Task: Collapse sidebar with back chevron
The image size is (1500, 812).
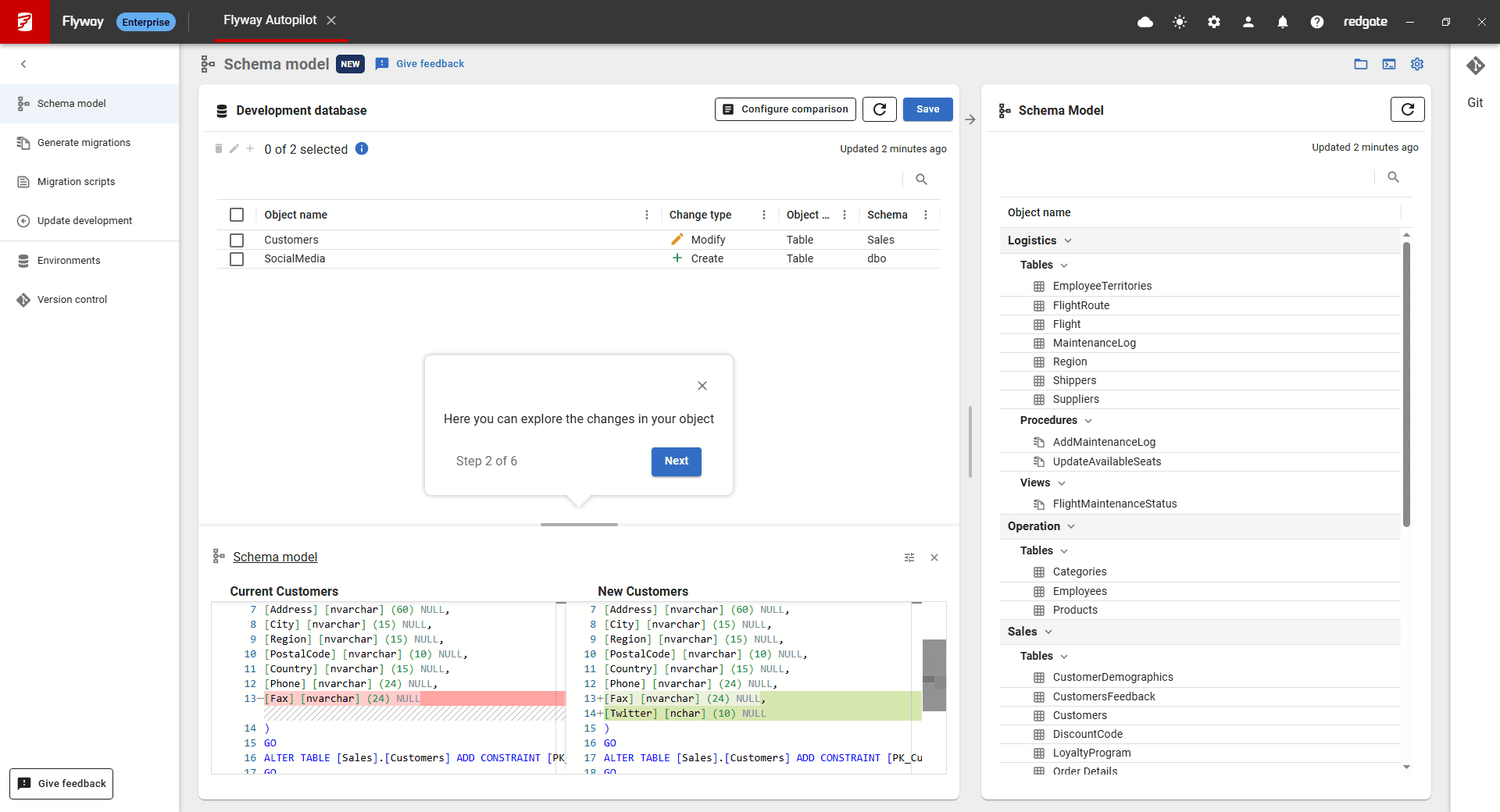Action: (23, 64)
